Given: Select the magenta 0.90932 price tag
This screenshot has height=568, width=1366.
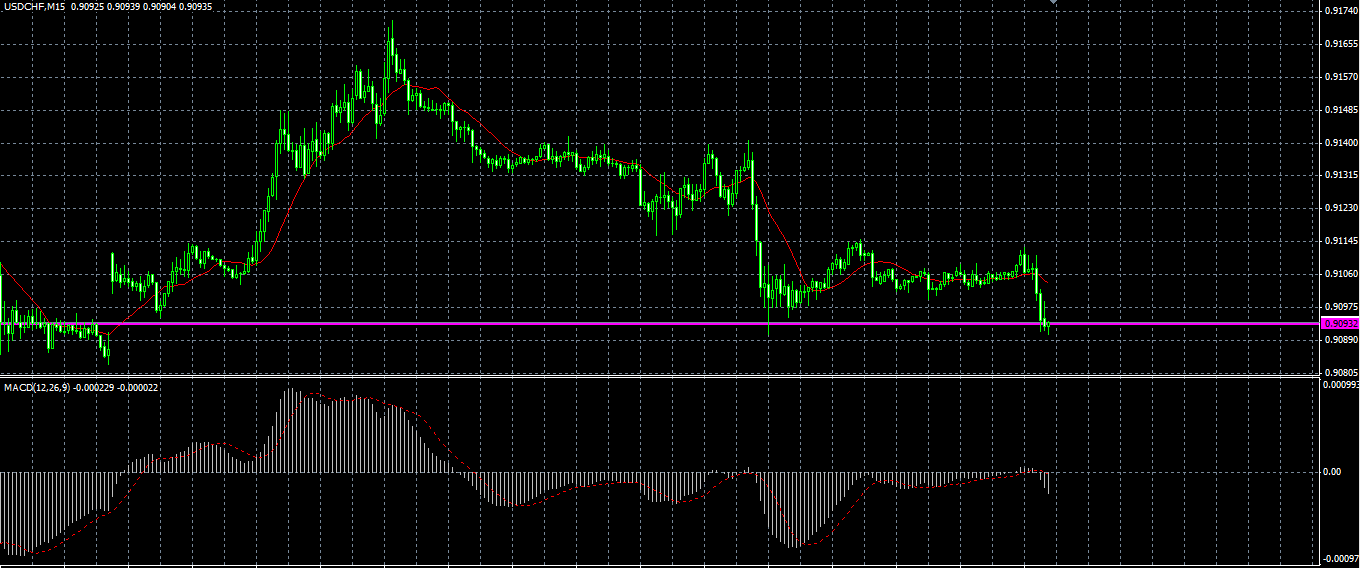Looking at the screenshot, I should [1340, 324].
